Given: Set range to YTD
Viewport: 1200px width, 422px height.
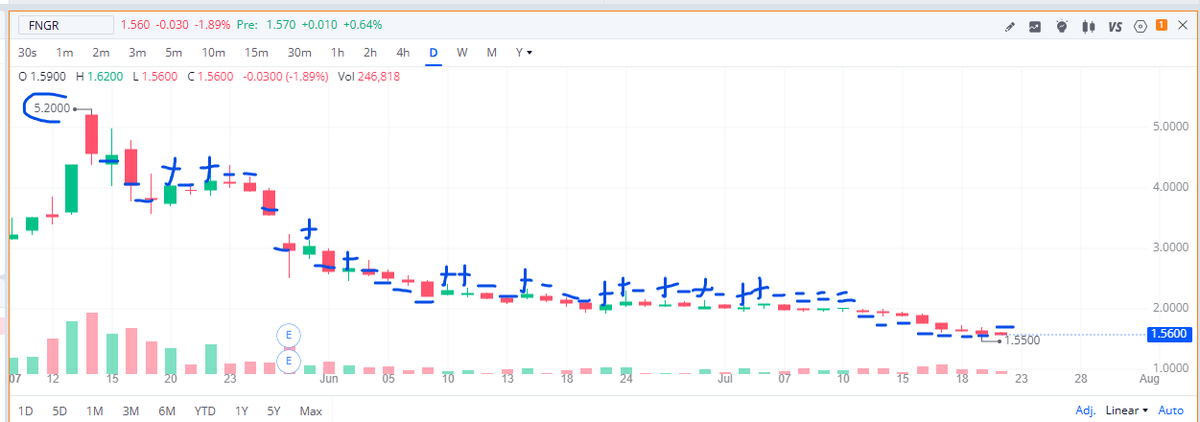Looking at the screenshot, I should [x=205, y=411].
